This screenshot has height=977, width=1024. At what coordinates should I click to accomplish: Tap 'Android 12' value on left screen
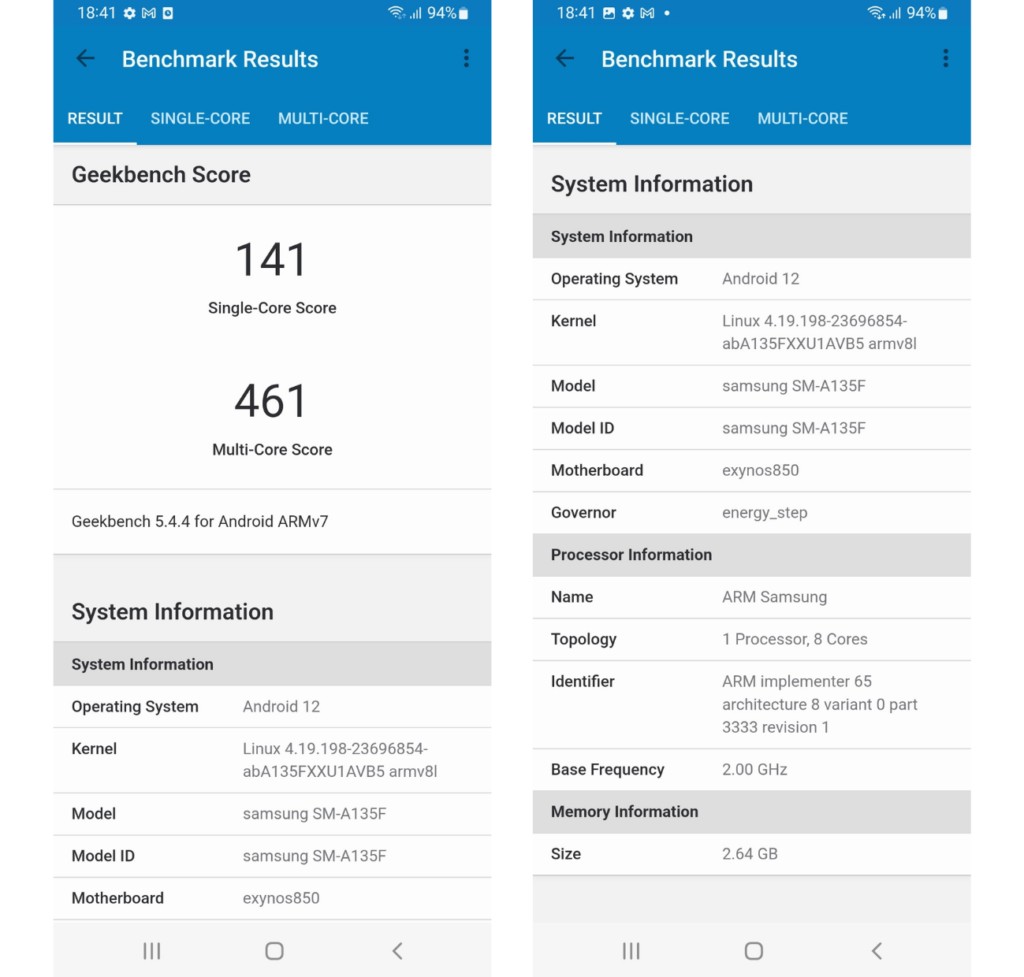coord(281,707)
